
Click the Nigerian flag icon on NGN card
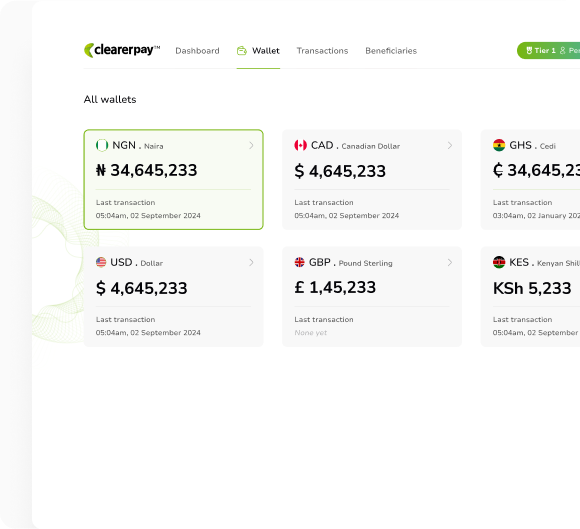pos(102,145)
